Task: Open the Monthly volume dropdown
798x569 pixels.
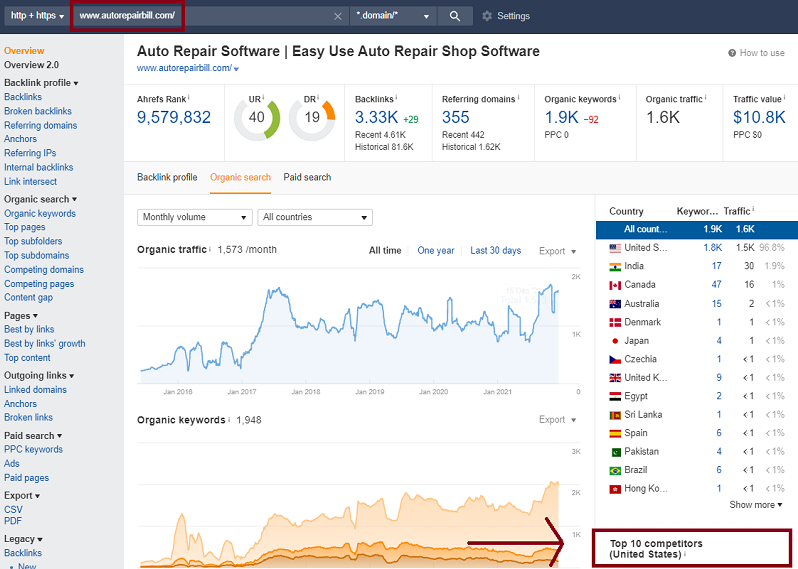Action: coord(194,217)
